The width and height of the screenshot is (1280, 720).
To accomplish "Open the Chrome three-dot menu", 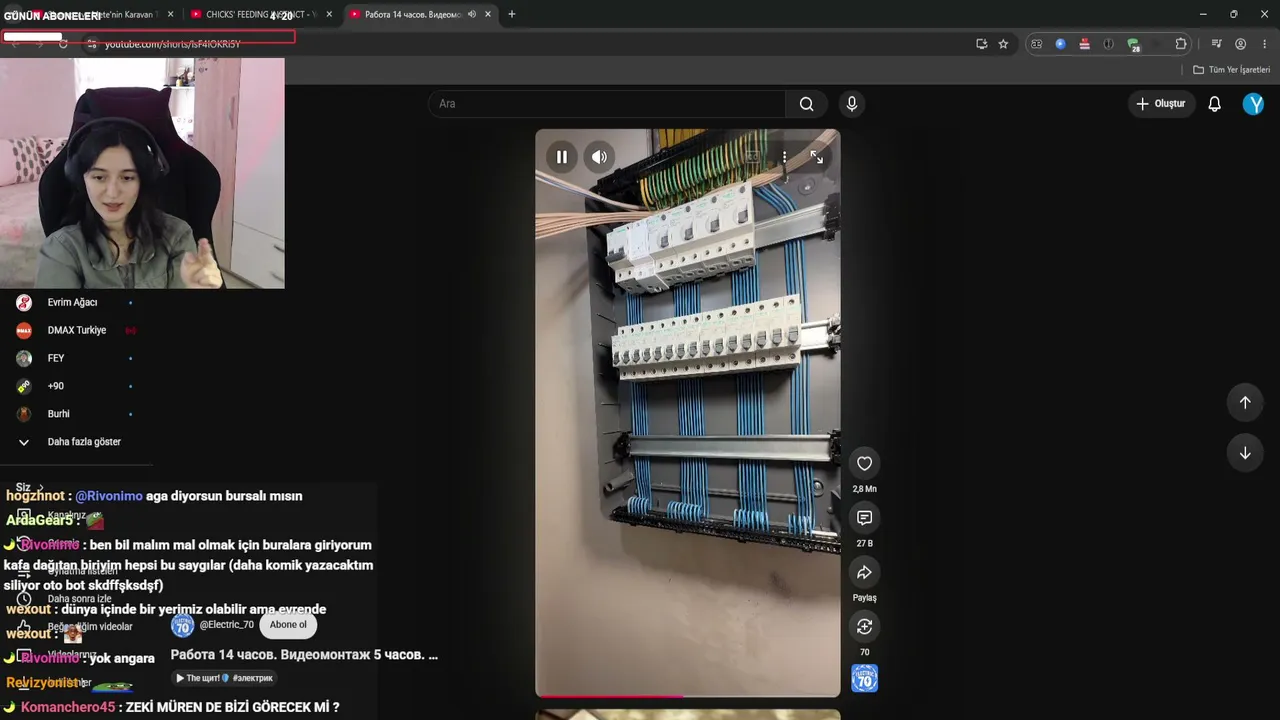I will tap(1264, 44).
